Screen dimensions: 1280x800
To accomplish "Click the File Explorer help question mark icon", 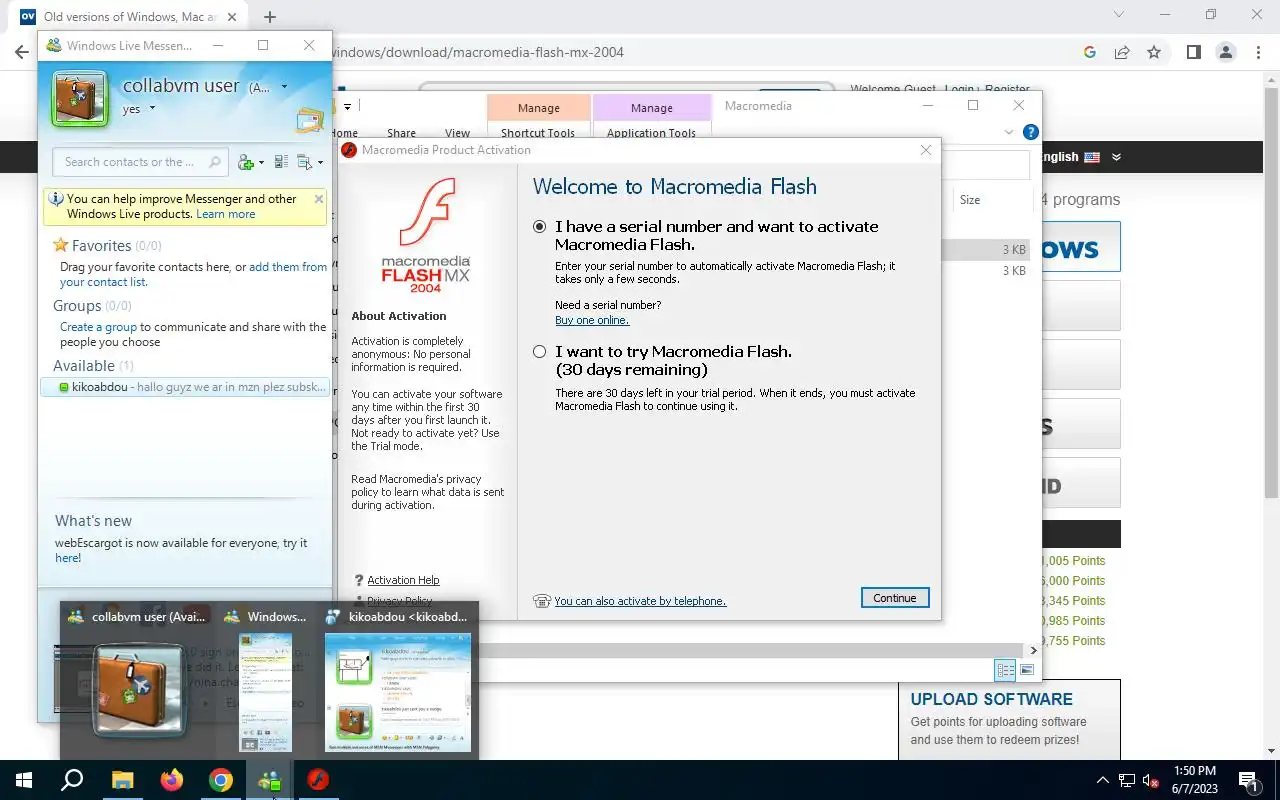I will click(x=1031, y=132).
